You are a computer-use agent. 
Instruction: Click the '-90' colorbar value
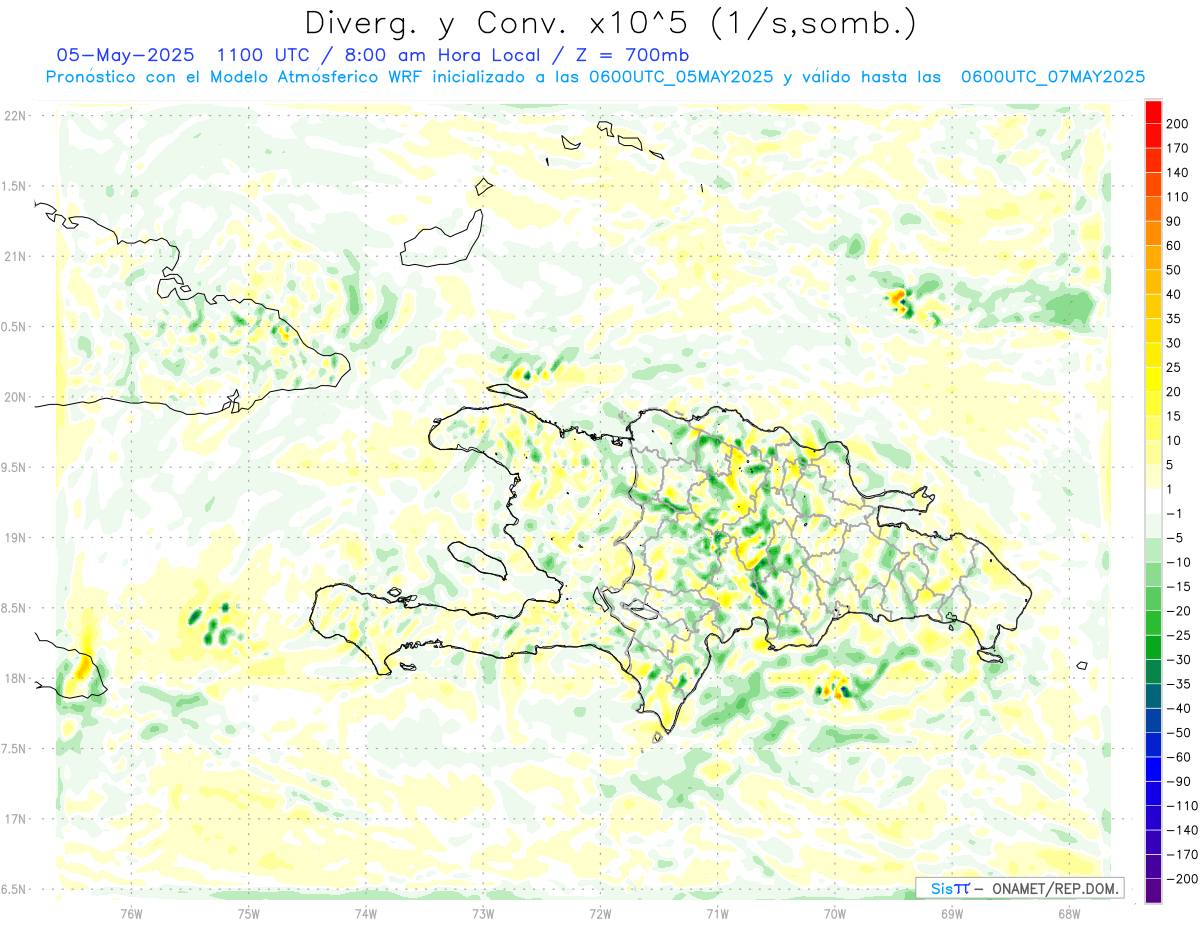click(1177, 781)
